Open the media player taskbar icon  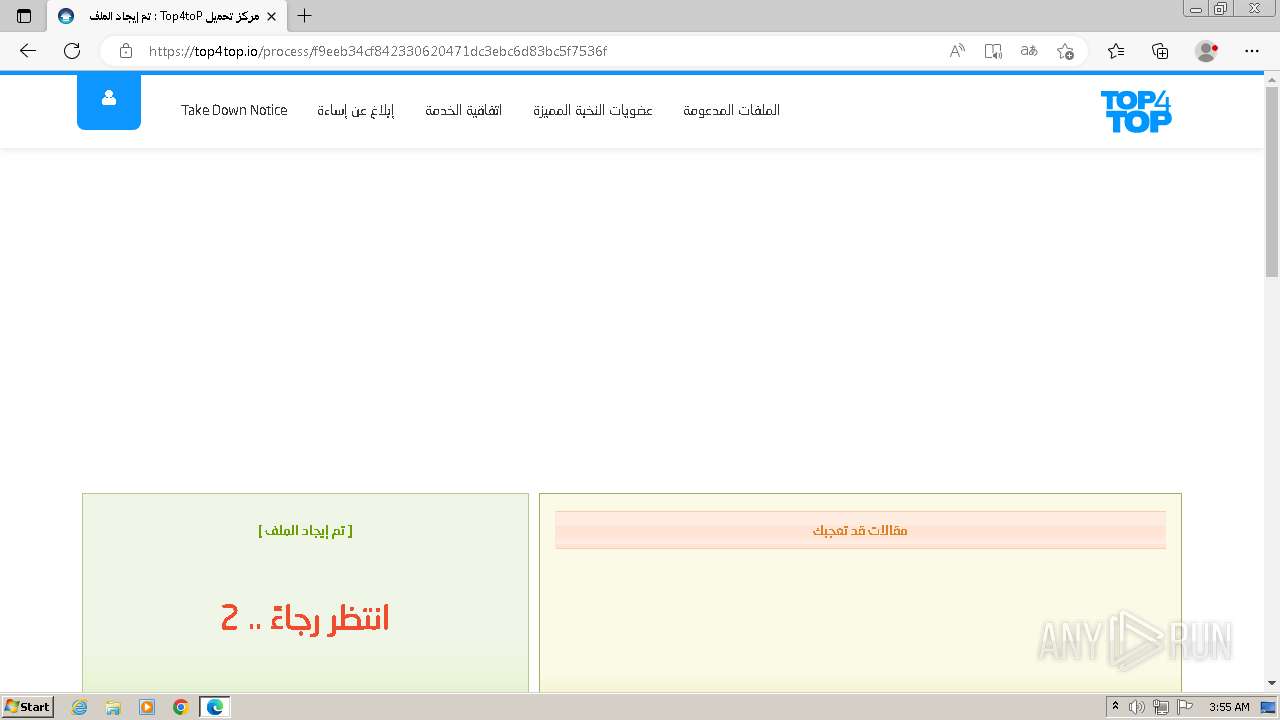tap(147, 707)
